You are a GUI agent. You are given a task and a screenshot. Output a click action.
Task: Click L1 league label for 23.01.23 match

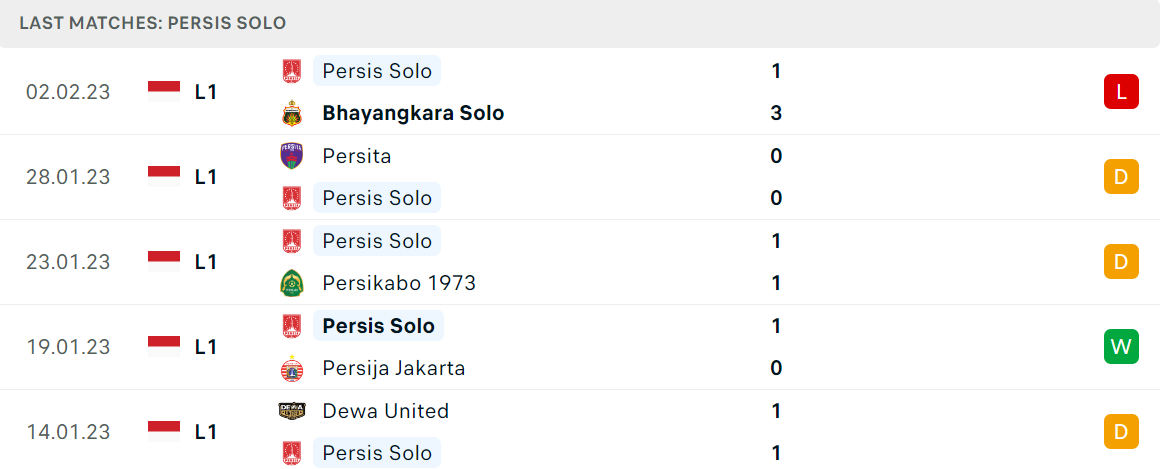tap(205, 262)
